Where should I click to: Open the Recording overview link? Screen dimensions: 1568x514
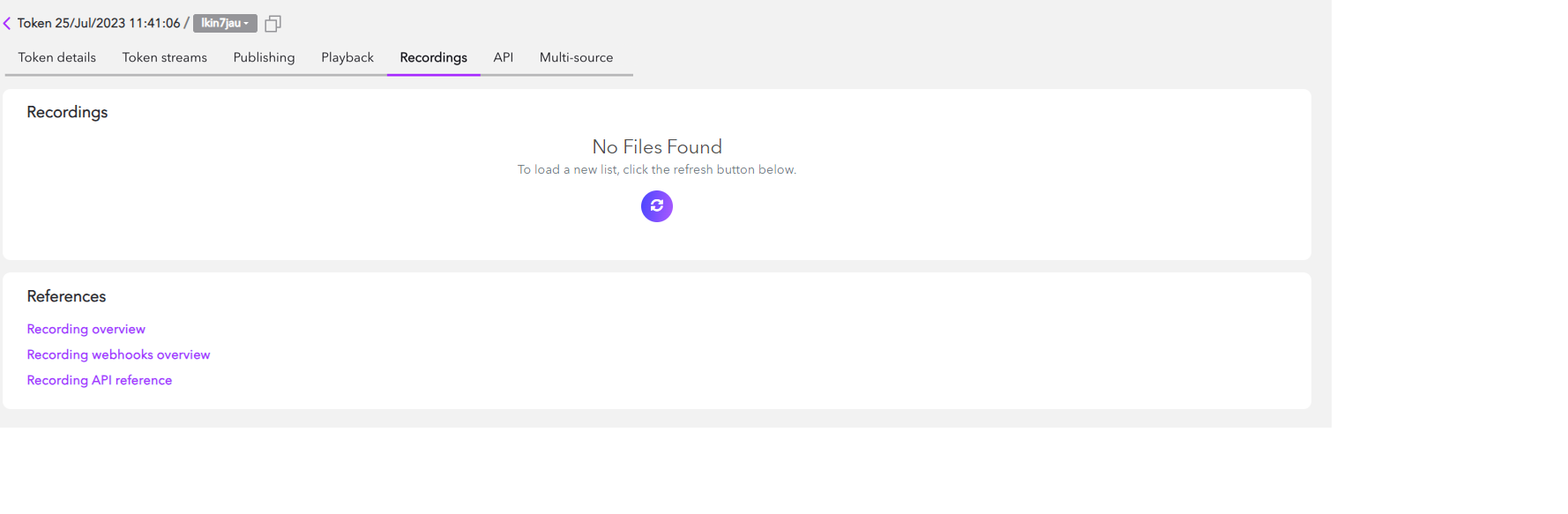click(86, 329)
